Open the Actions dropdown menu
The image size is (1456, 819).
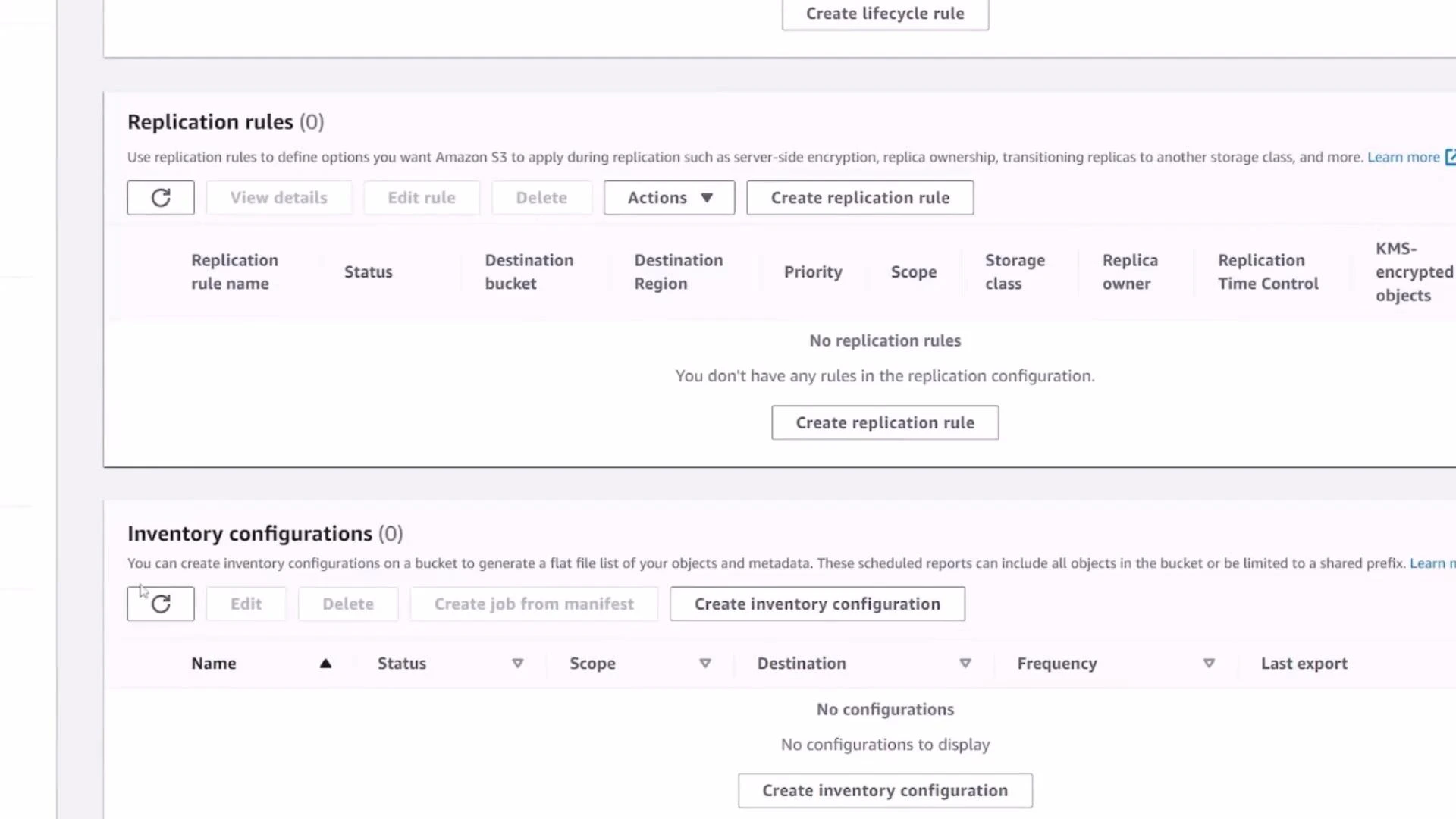click(x=668, y=197)
